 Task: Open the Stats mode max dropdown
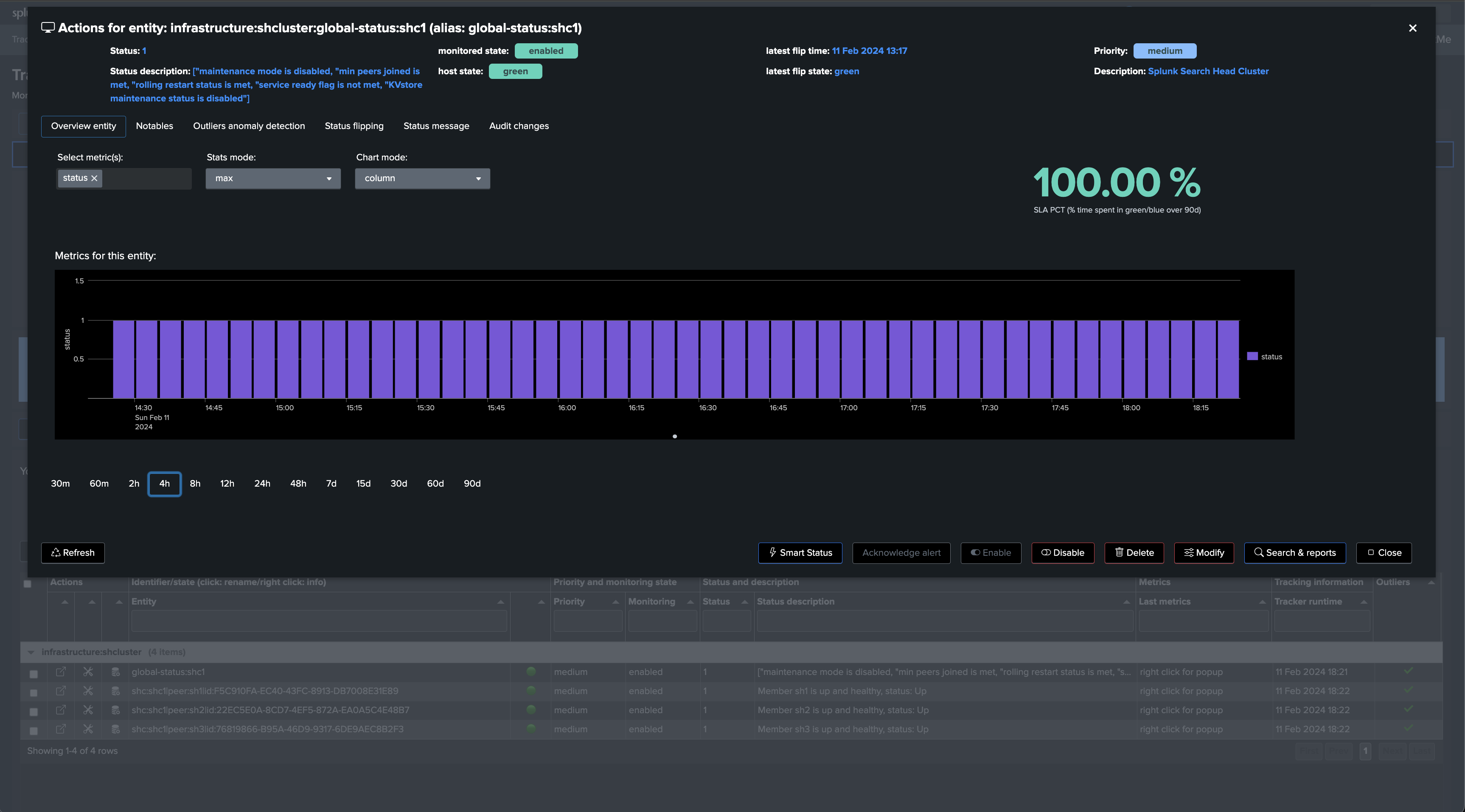point(273,179)
